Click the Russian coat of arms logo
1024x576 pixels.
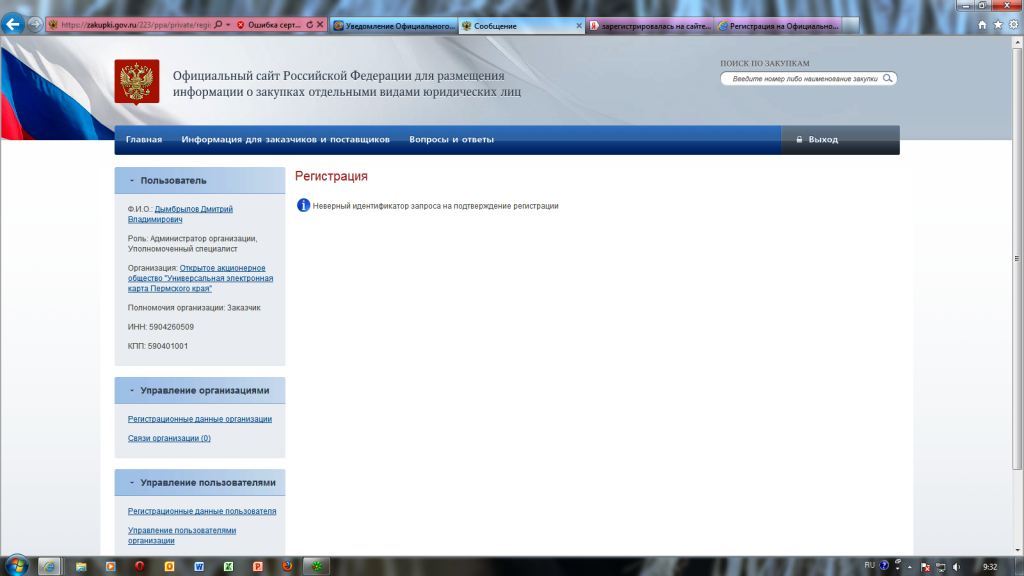click(136, 81)
